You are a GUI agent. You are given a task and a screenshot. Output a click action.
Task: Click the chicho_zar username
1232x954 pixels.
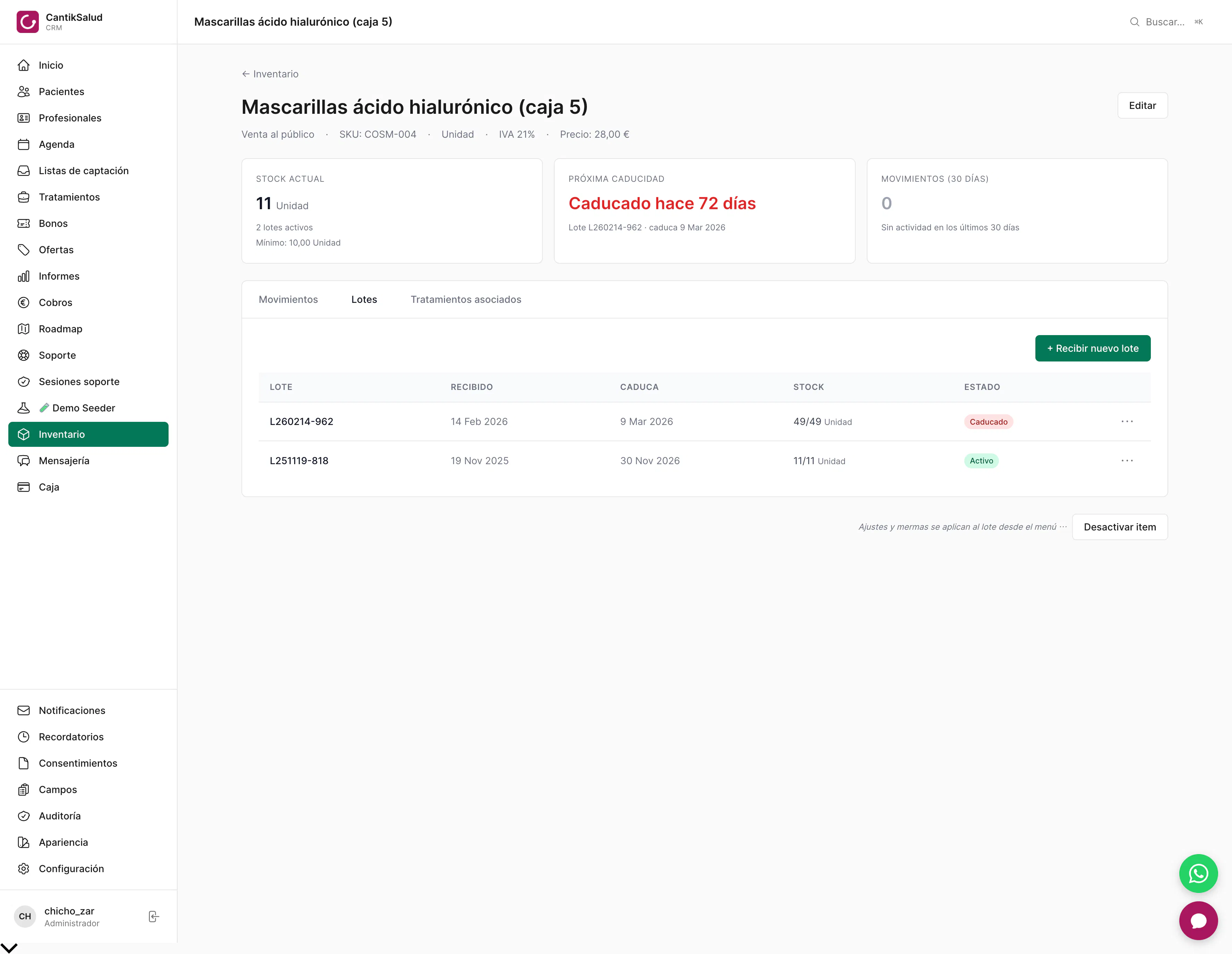69,911
